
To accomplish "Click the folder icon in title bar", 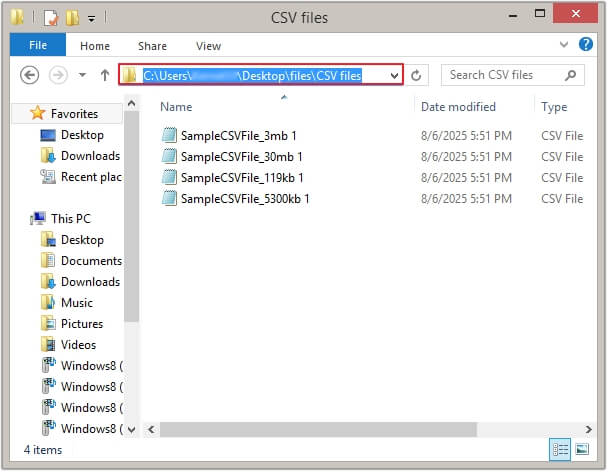I will (17, 17).
